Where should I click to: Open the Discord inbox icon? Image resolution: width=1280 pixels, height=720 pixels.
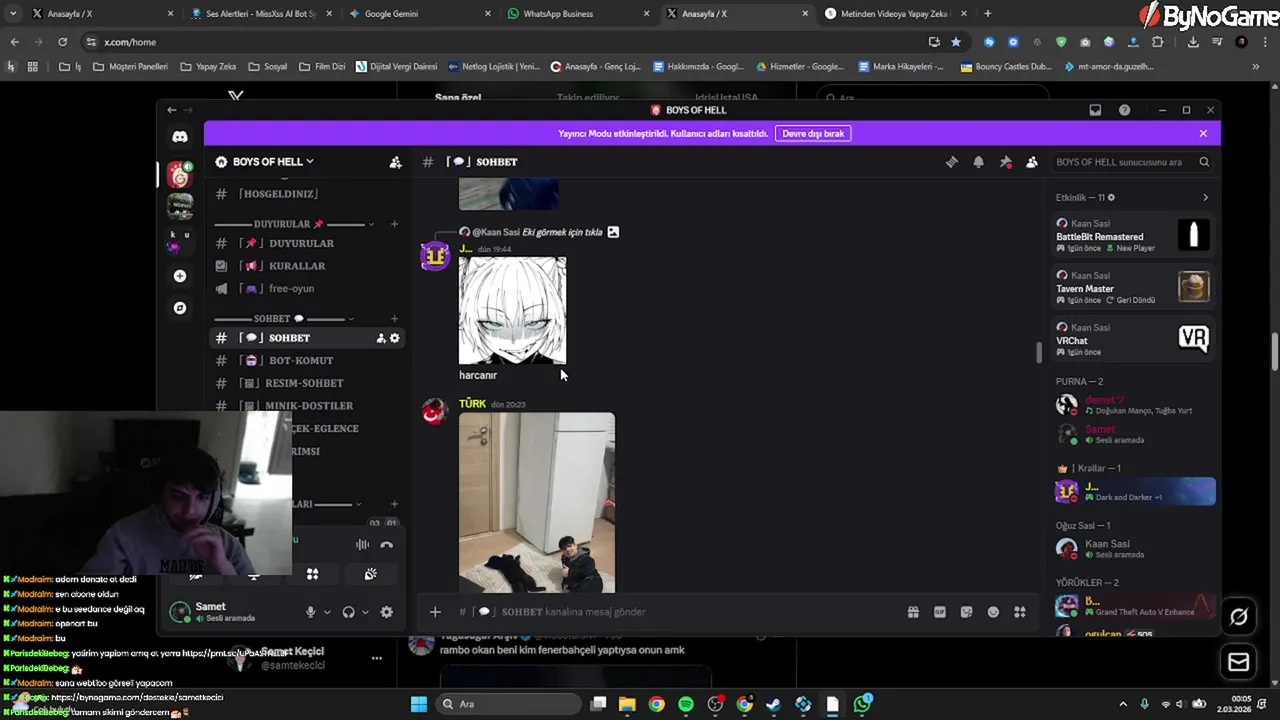(1095, 110)
